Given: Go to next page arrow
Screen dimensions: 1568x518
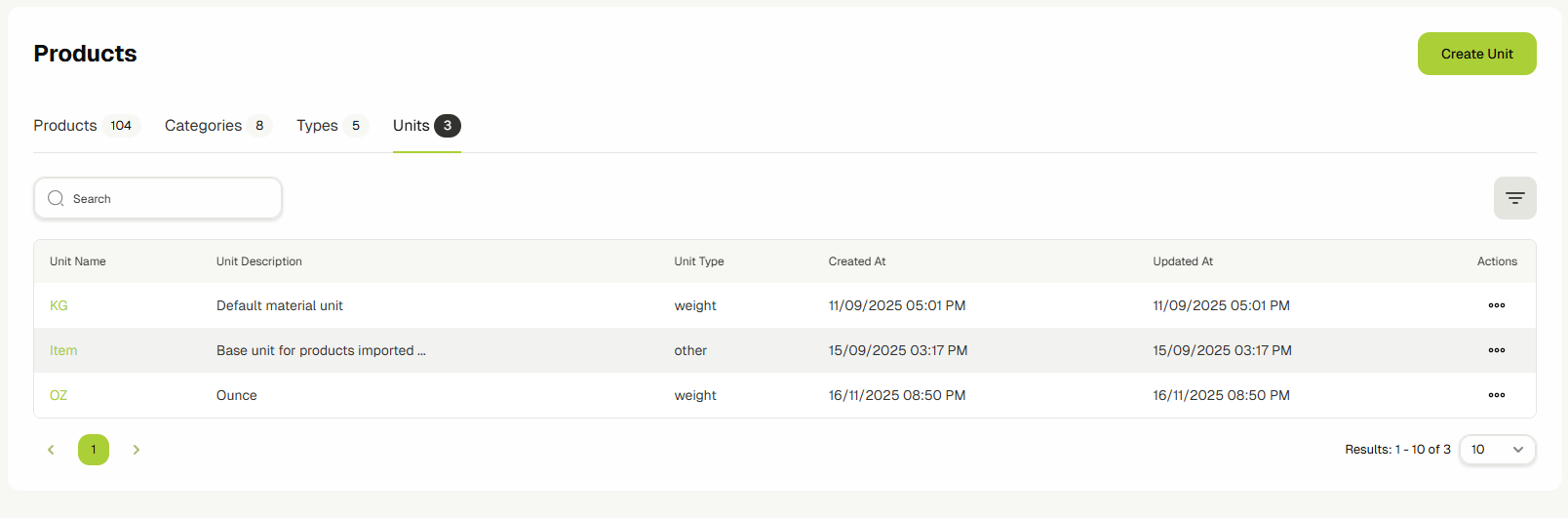Looking at the screenshot, I should click(x=137, y=450).
